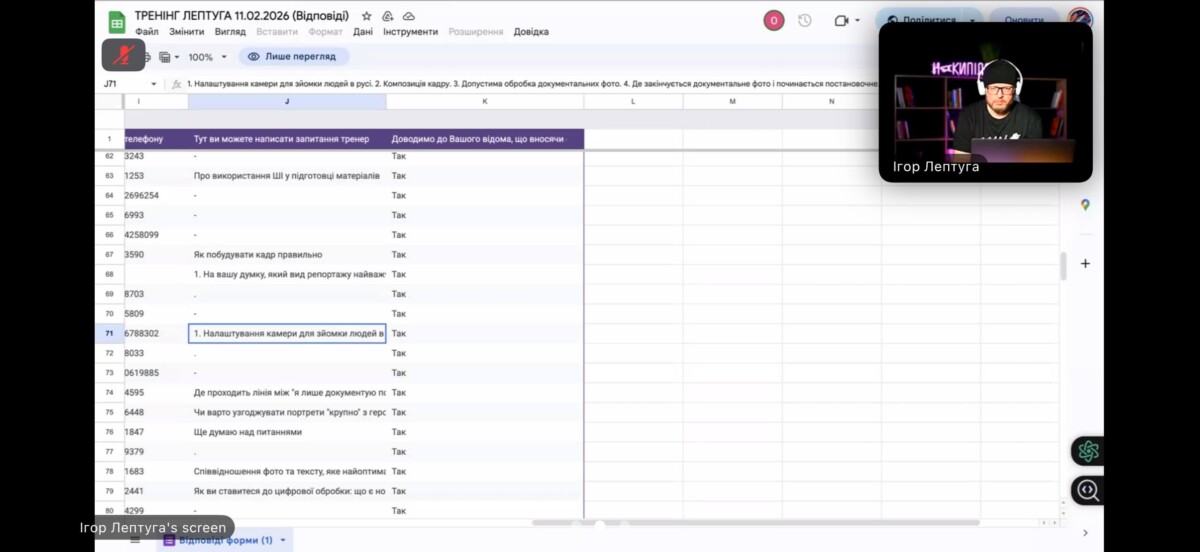Open the all sheets list icon

[135, 540]
